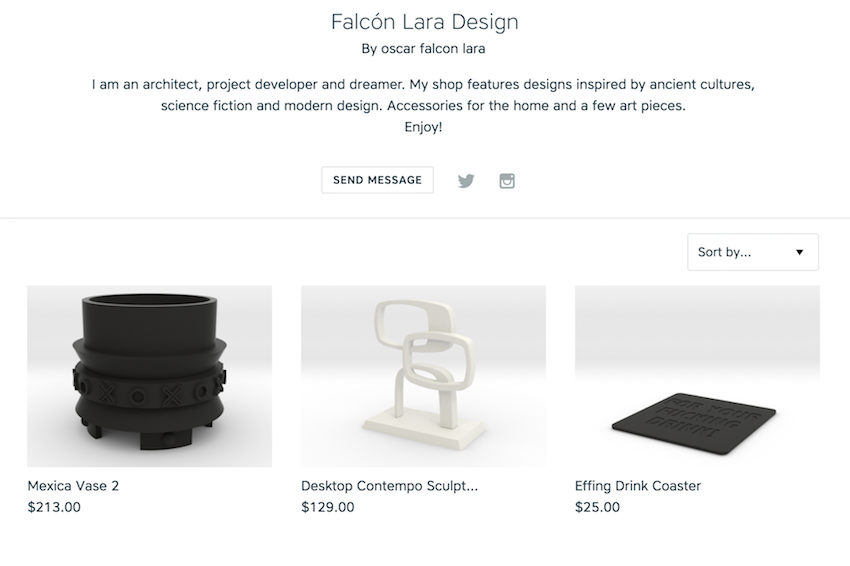
Task: Open the Effing Drink Coaster product image
Action: click(x=697, y=376)
